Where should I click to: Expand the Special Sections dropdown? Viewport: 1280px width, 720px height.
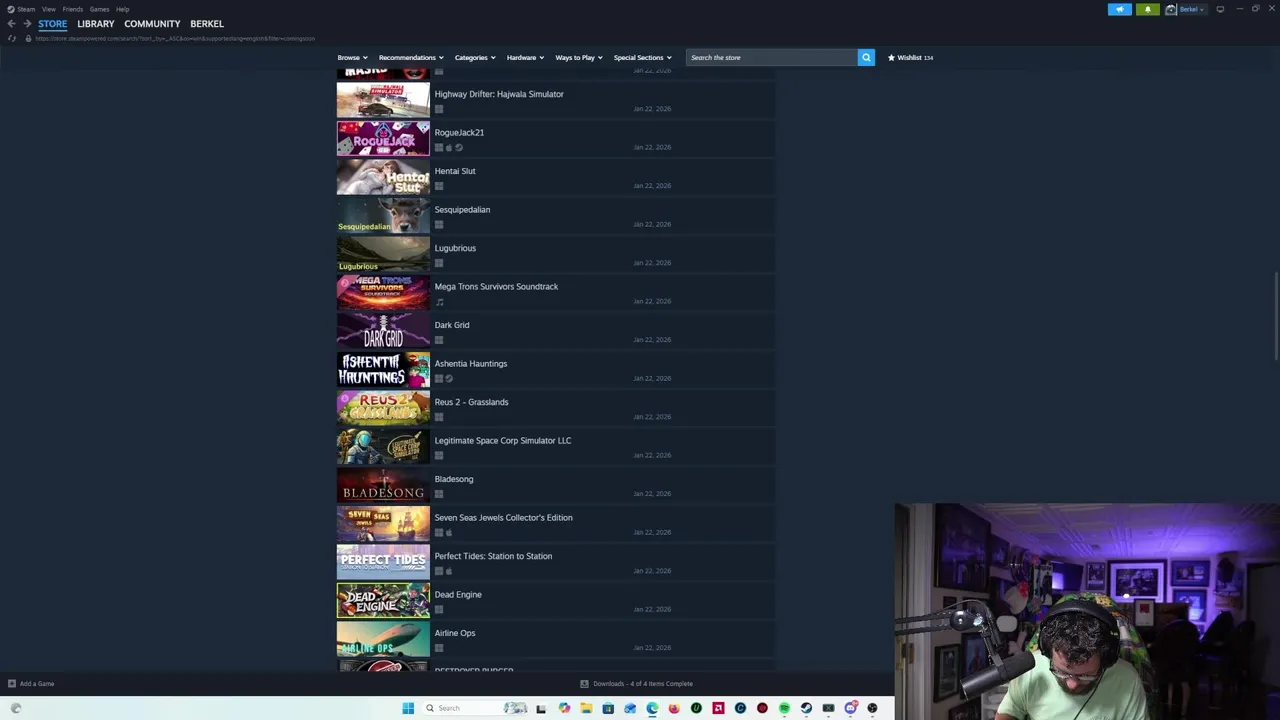[x=642, y=57]
